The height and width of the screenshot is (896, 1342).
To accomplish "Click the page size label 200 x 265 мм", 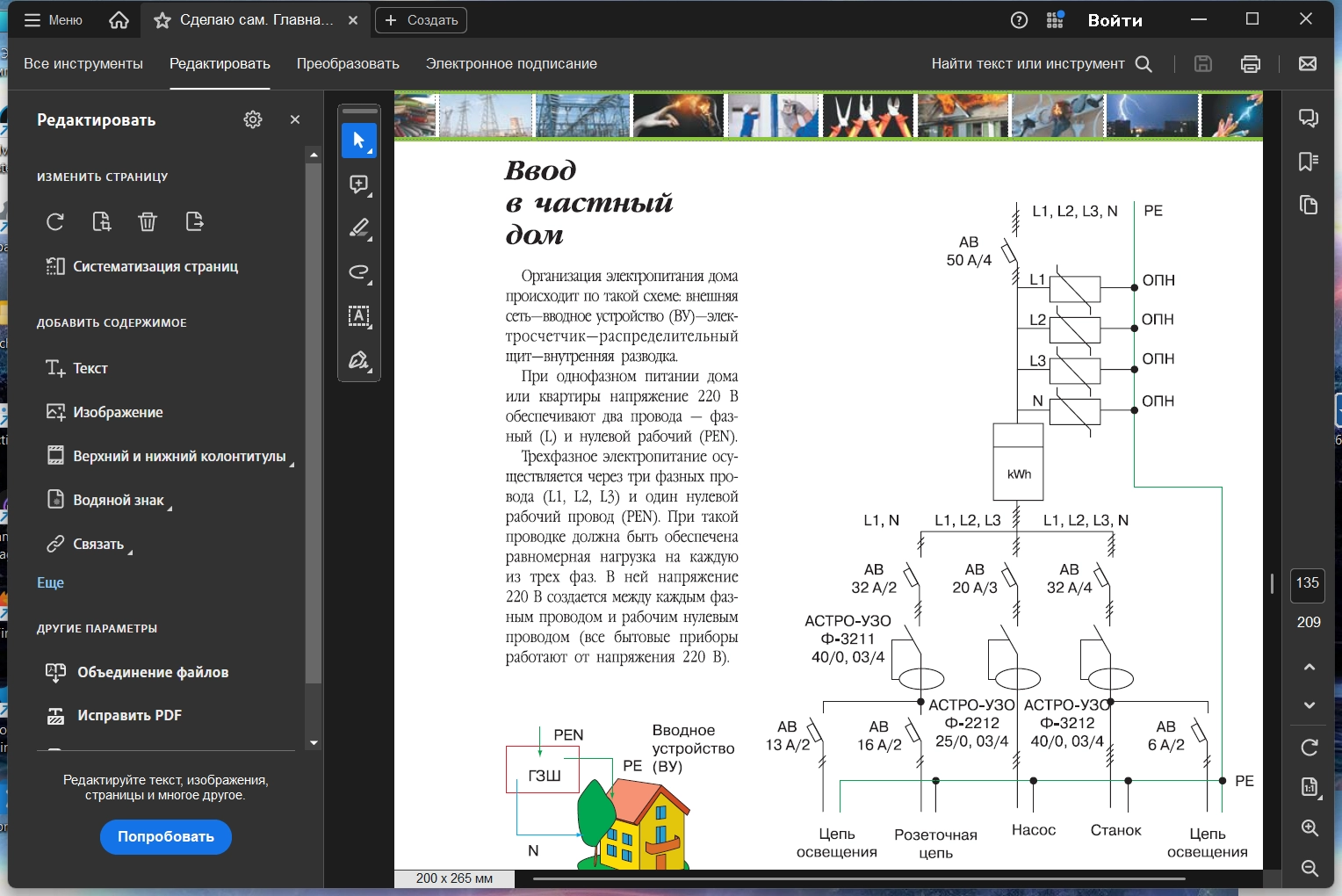I will [454, 878].
